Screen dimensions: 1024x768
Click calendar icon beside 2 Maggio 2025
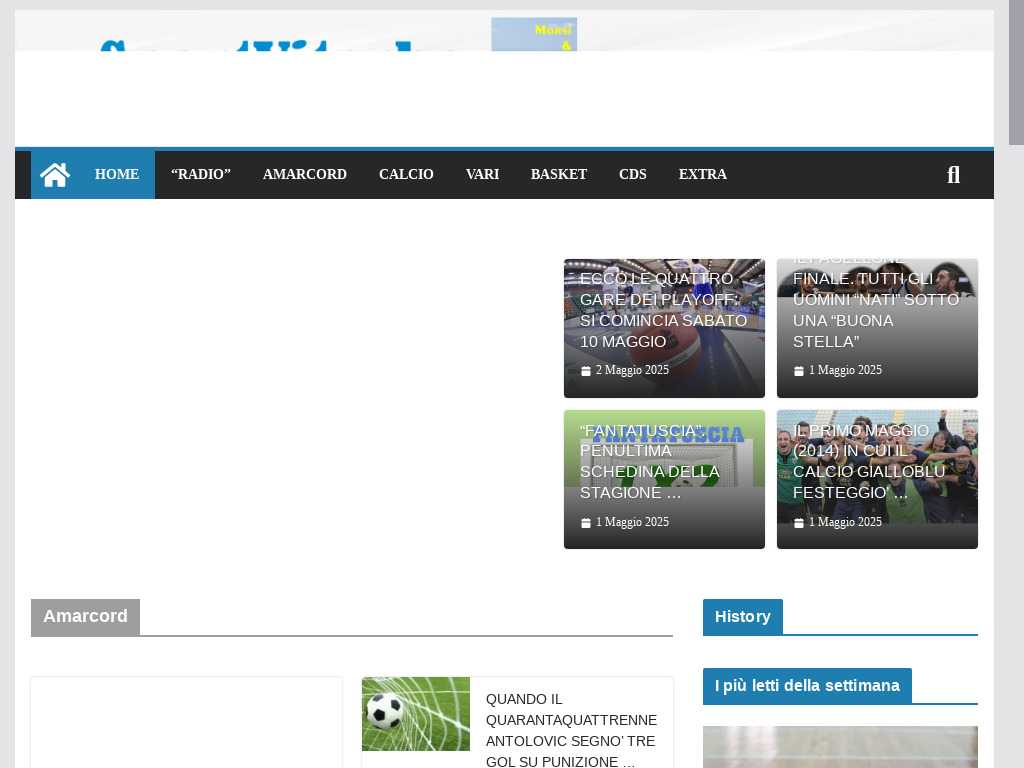pyautogui.click(x=586, y=371)
